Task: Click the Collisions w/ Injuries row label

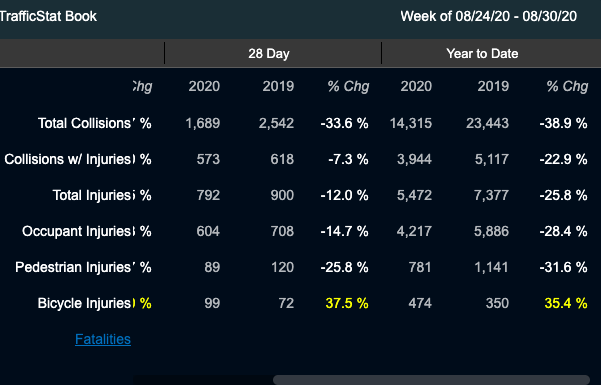Action: click(x=67, y=159)
